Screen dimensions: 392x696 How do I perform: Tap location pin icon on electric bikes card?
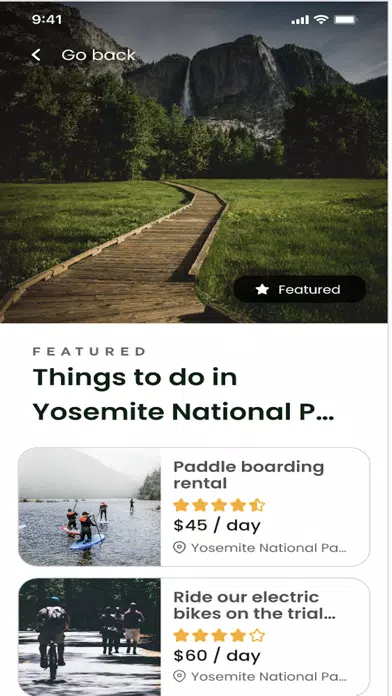click(x=179, y=676)
